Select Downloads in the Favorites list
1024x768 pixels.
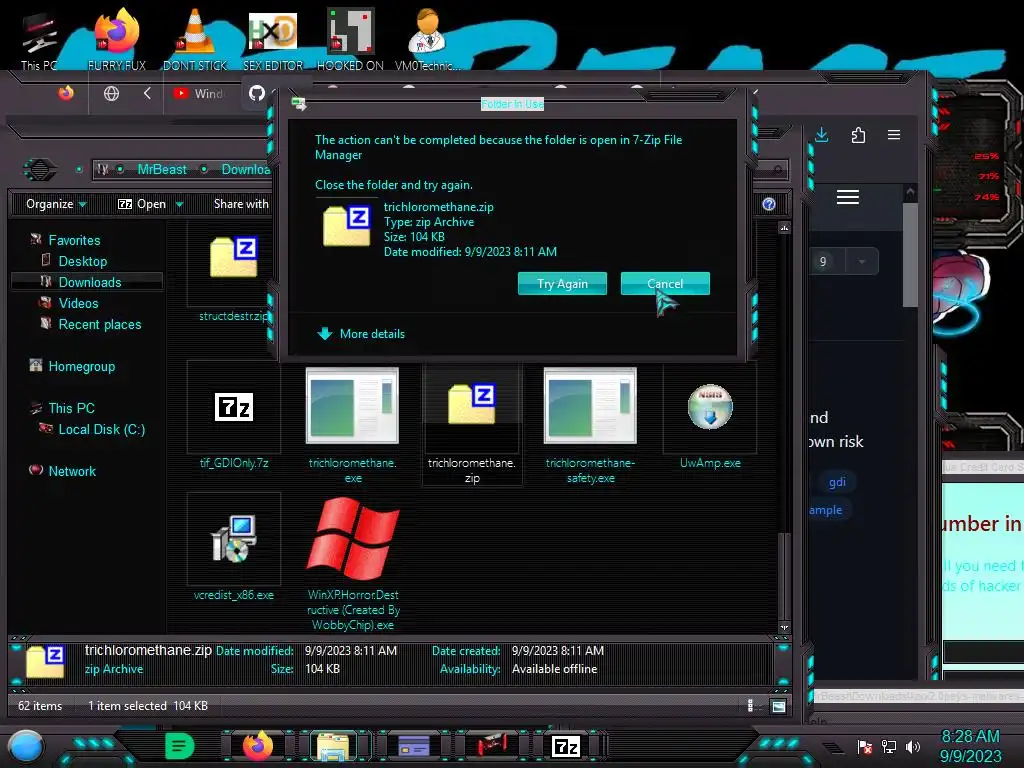pyautogui.click(x=87, y=282)
